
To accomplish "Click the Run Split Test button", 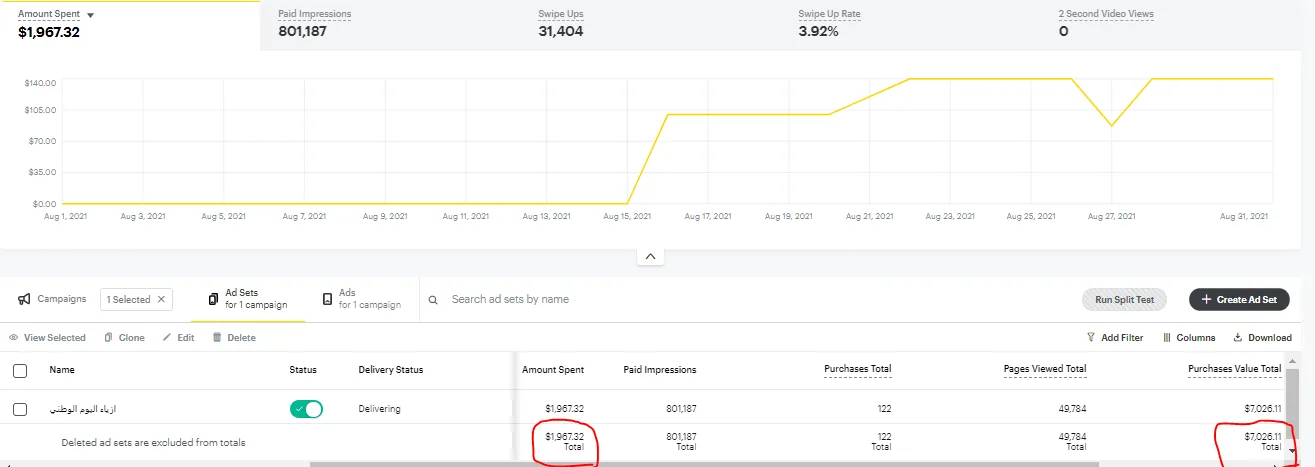I will click(1124, 299).
